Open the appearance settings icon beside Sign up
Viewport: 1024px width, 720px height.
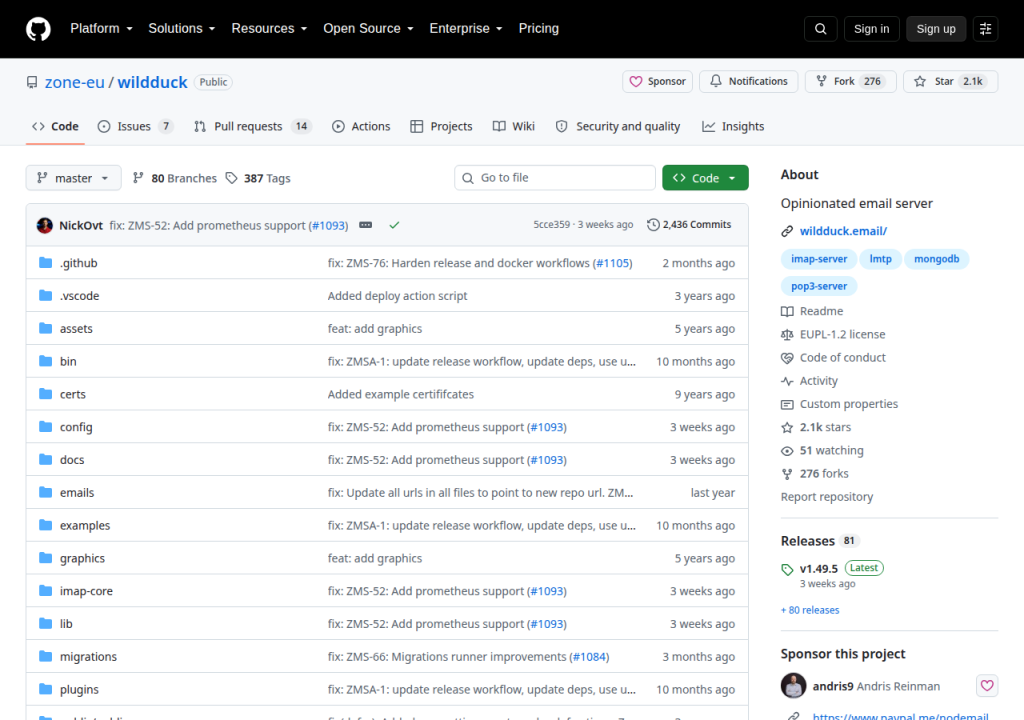[985, 29]
